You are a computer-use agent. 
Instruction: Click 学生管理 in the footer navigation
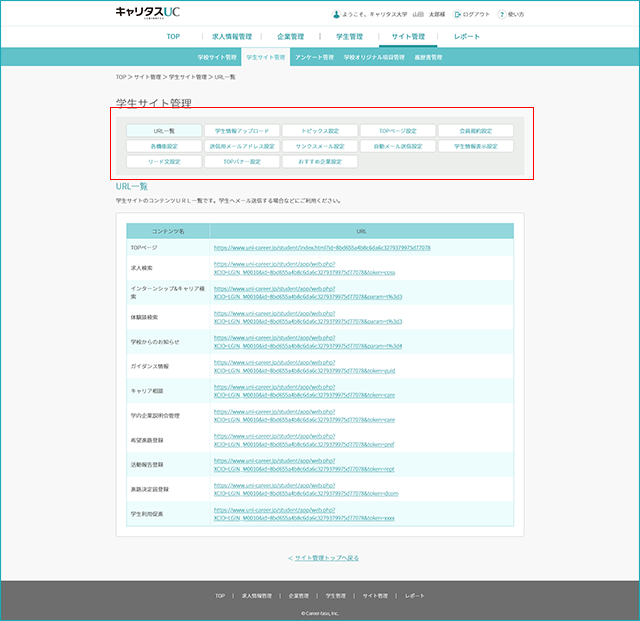point(336,596)
